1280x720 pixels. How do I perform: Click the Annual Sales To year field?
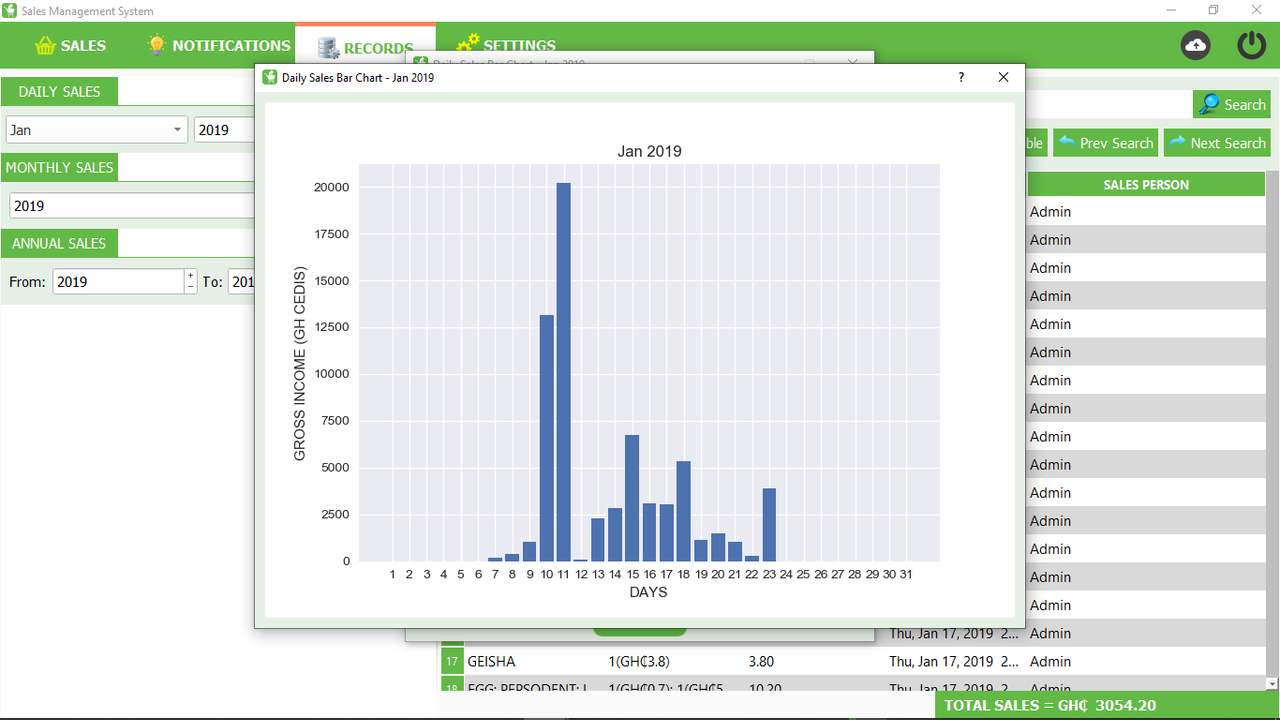(x=242, y=282)
